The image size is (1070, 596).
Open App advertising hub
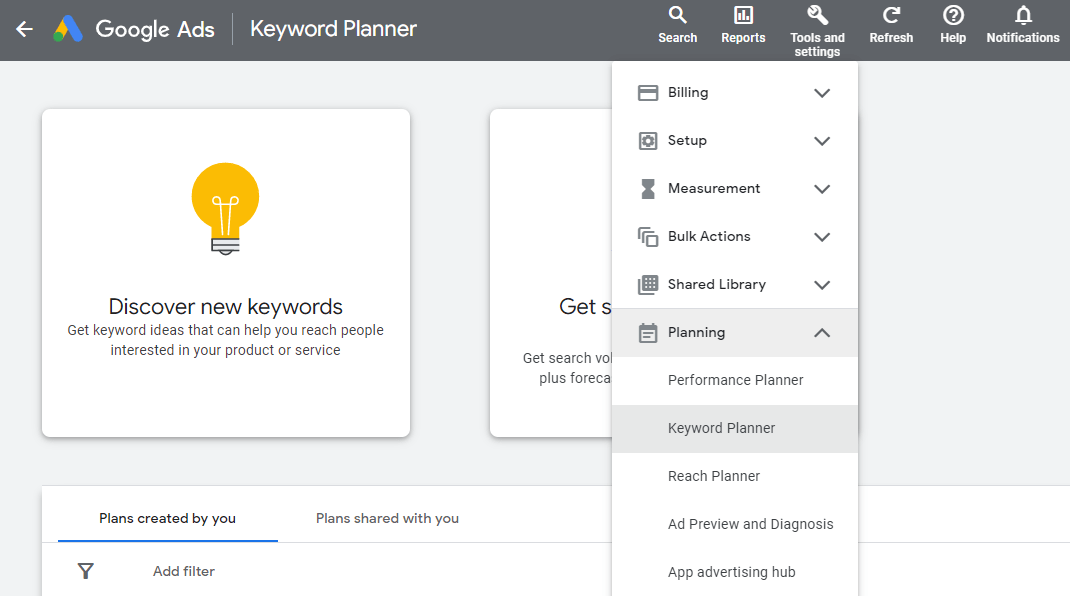(735, 572)
